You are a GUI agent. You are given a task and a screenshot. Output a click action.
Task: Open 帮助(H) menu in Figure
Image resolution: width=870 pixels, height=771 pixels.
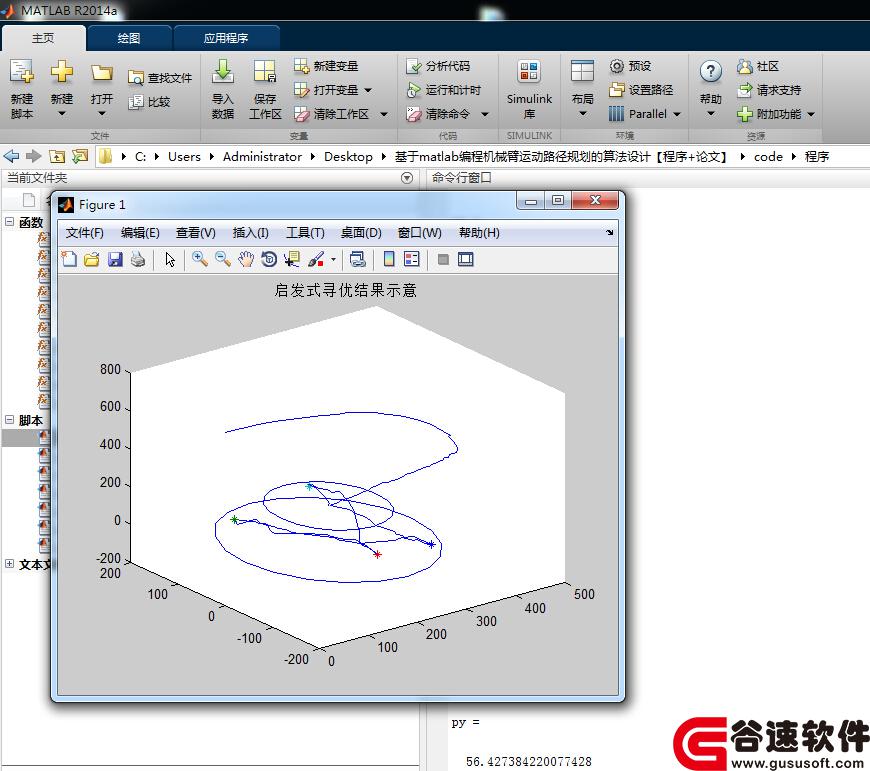pos(479,233)
